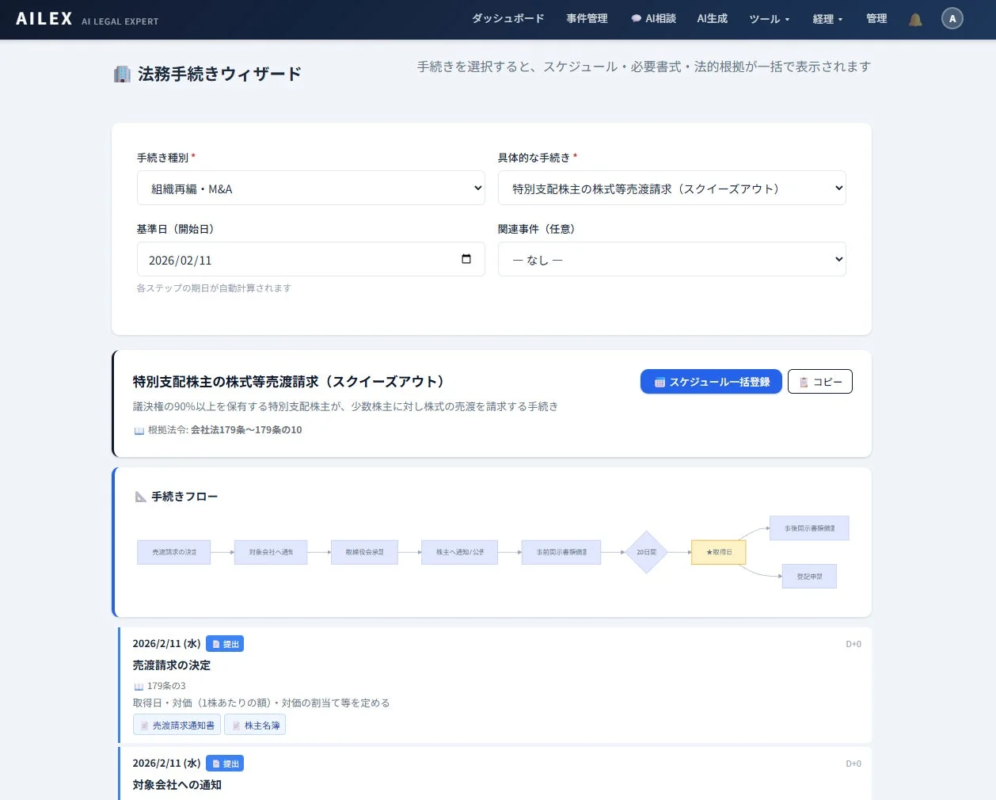Select the ★取得日 node in the flow
The height and width of the screenshot is (800, 996).
pos(718,552)
